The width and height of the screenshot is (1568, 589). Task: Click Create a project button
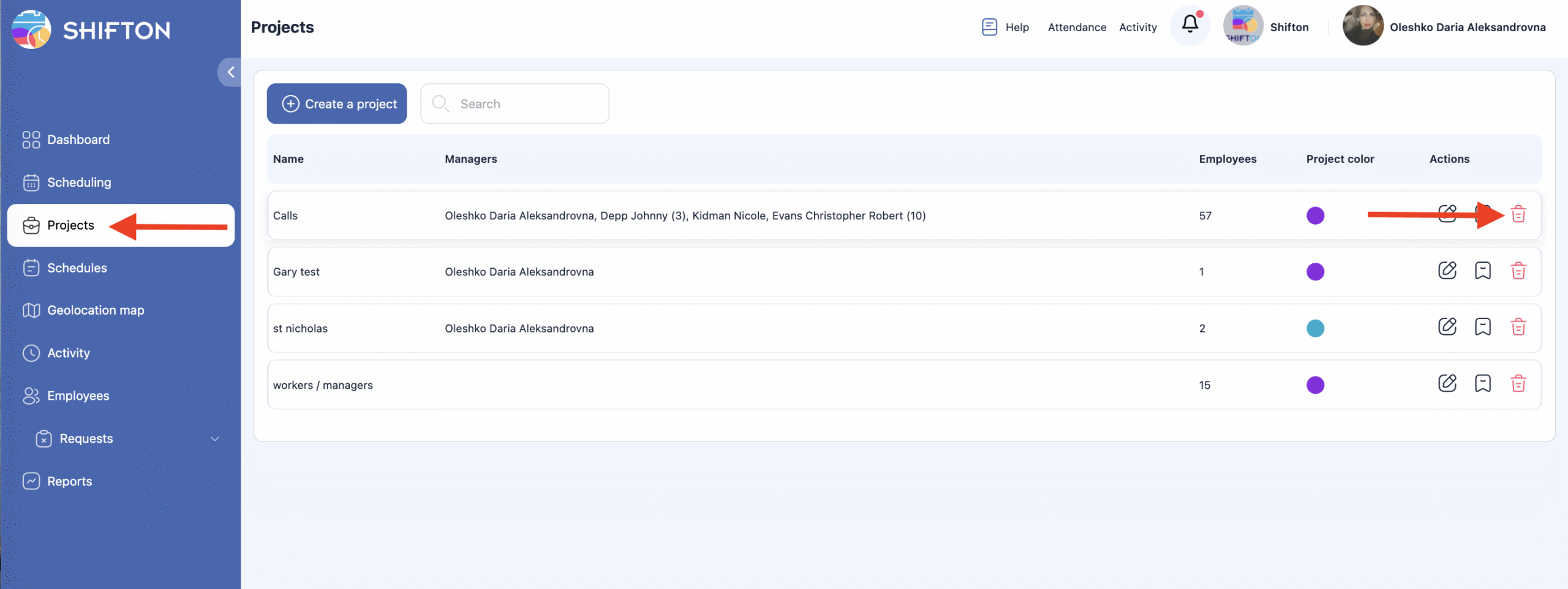point(337,104)
